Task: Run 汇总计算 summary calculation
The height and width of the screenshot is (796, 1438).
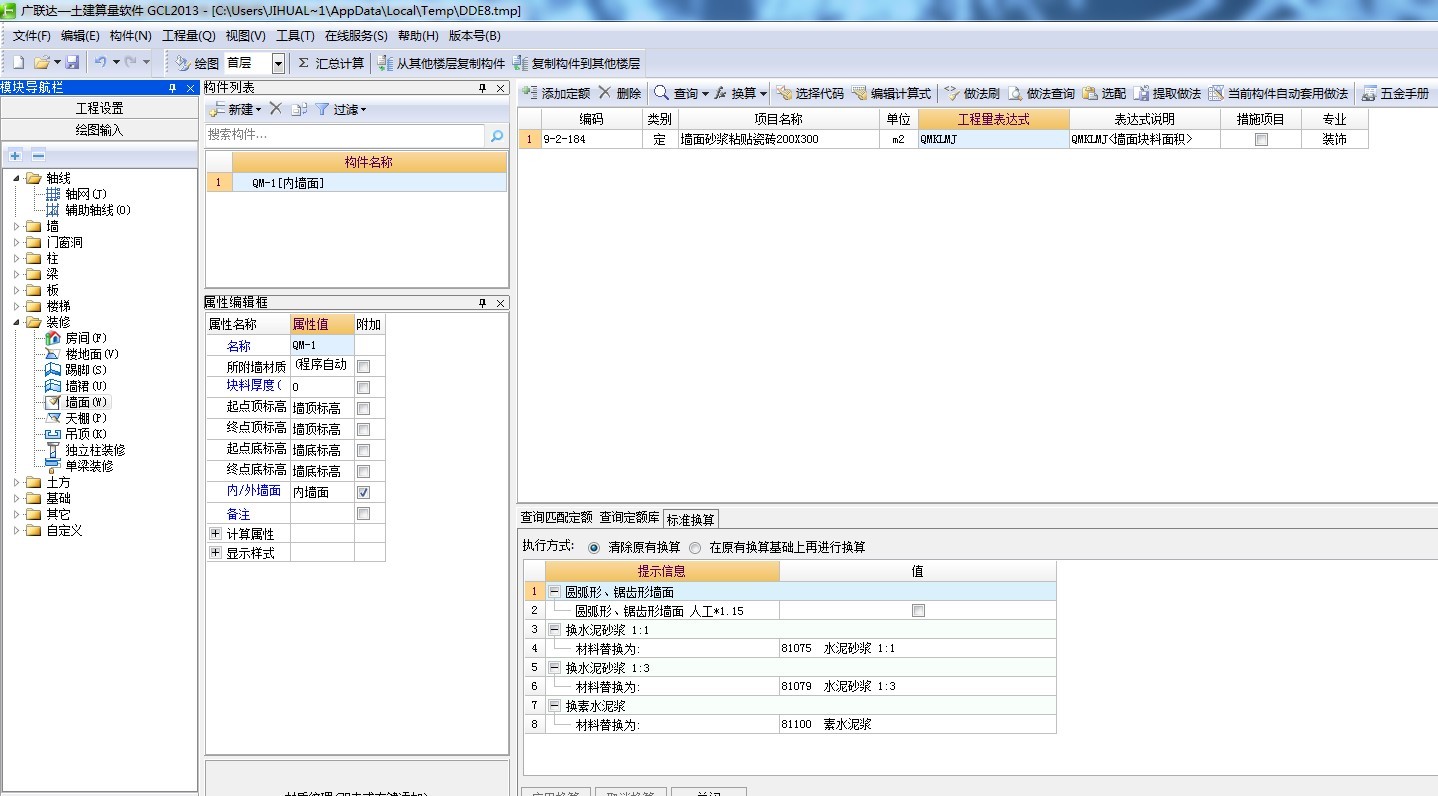Action: (331, 63)
